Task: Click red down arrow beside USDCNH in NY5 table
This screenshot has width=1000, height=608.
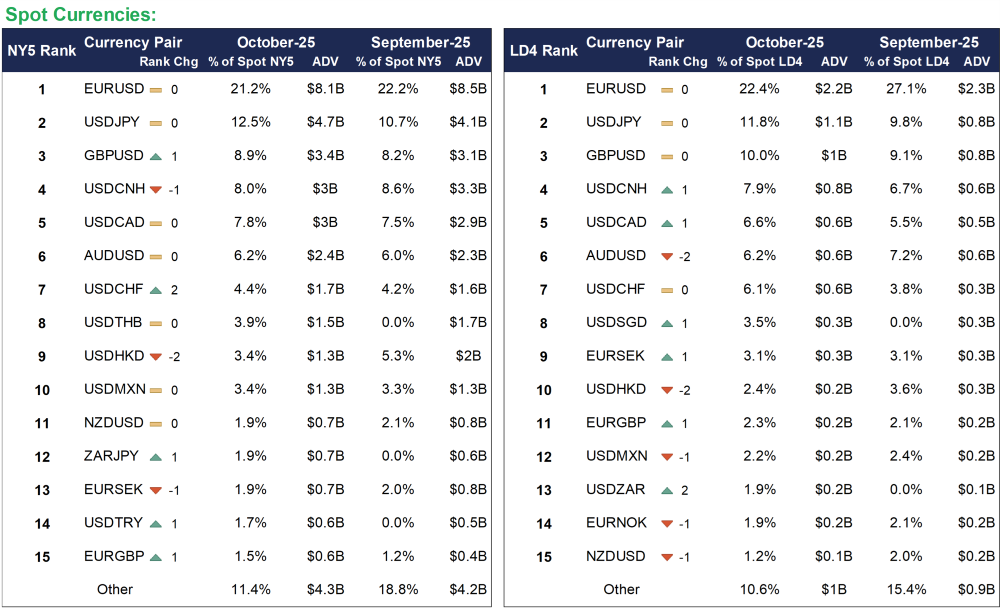Action: (155, 190)
